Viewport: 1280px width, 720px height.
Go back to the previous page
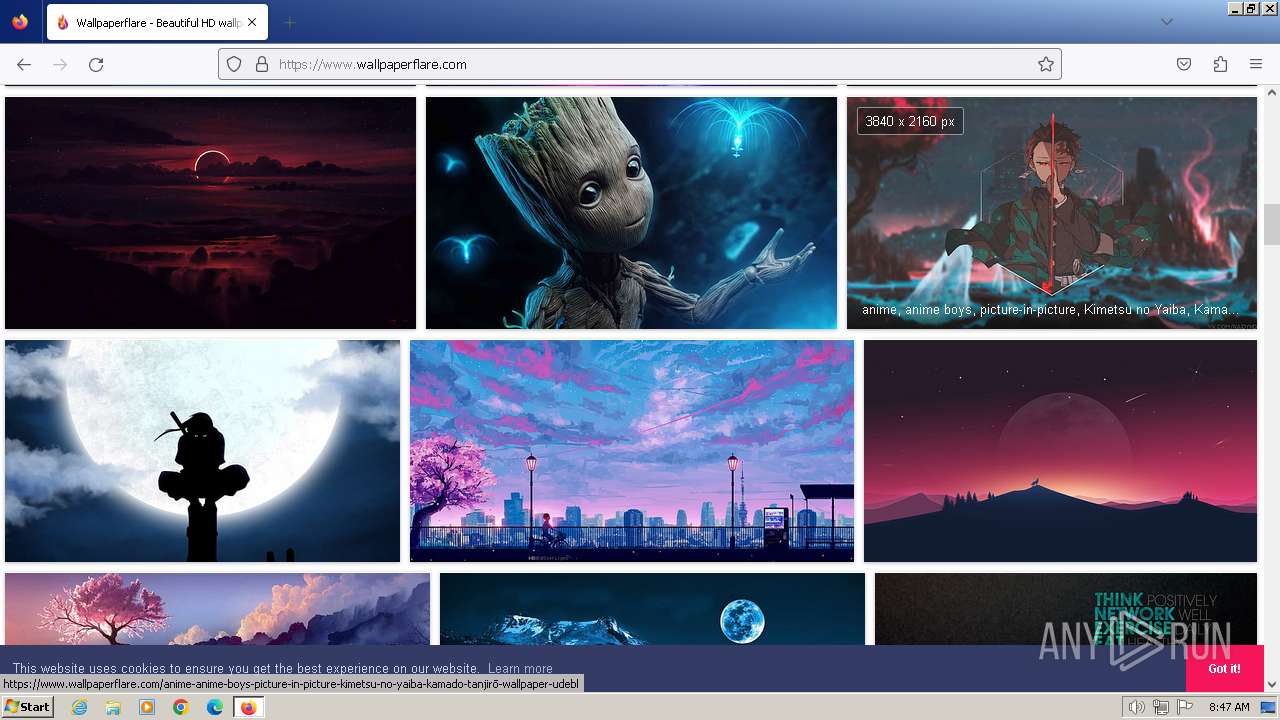point(24,64)
